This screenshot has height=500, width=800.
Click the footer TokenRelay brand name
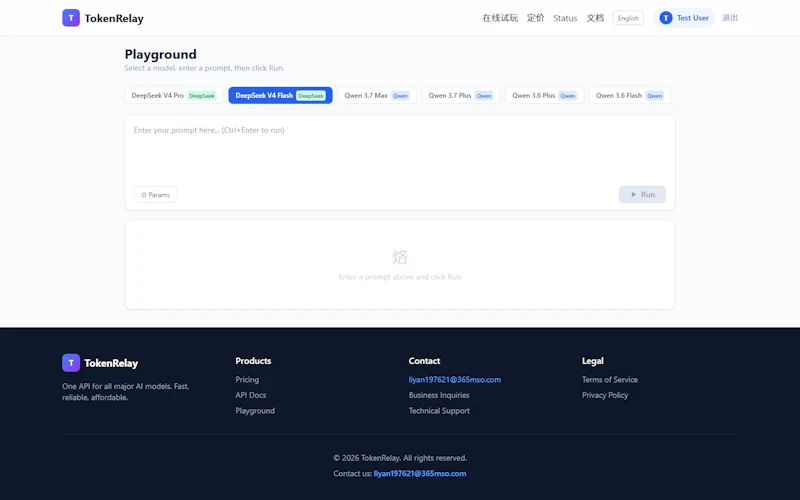(x=111, y=363)
